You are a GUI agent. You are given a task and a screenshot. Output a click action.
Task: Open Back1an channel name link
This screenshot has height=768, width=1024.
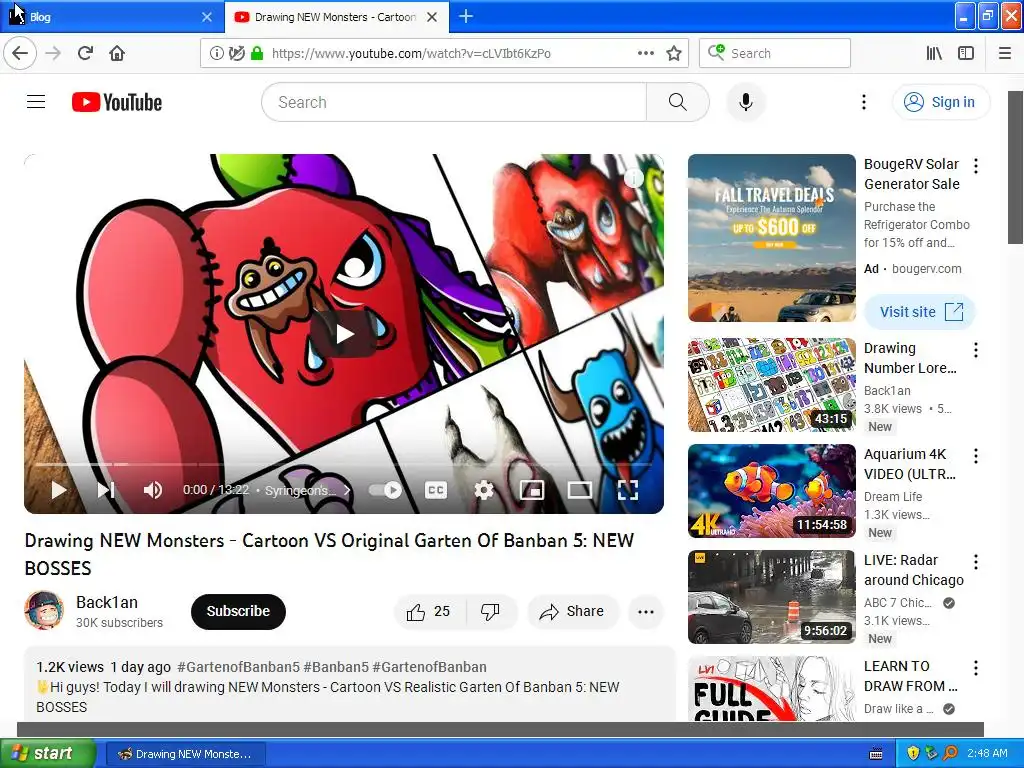tap(106, 602)
